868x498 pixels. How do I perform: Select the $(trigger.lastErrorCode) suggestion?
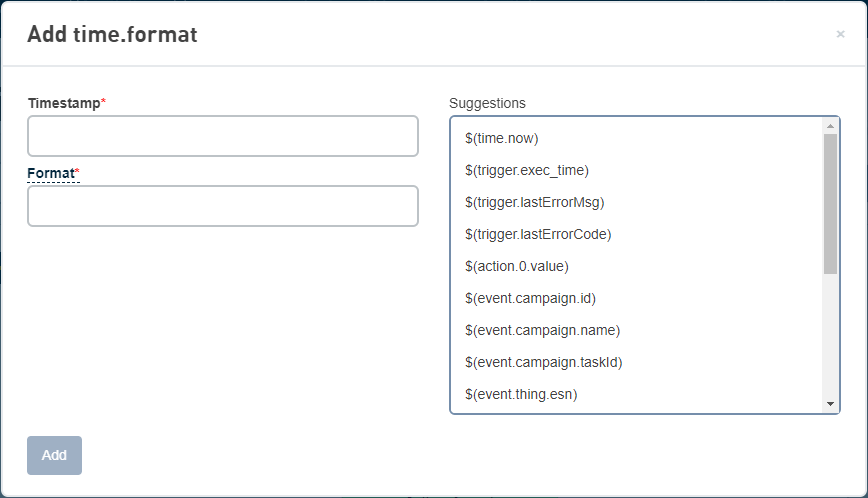pyautogui.click(x=538, y=234)
